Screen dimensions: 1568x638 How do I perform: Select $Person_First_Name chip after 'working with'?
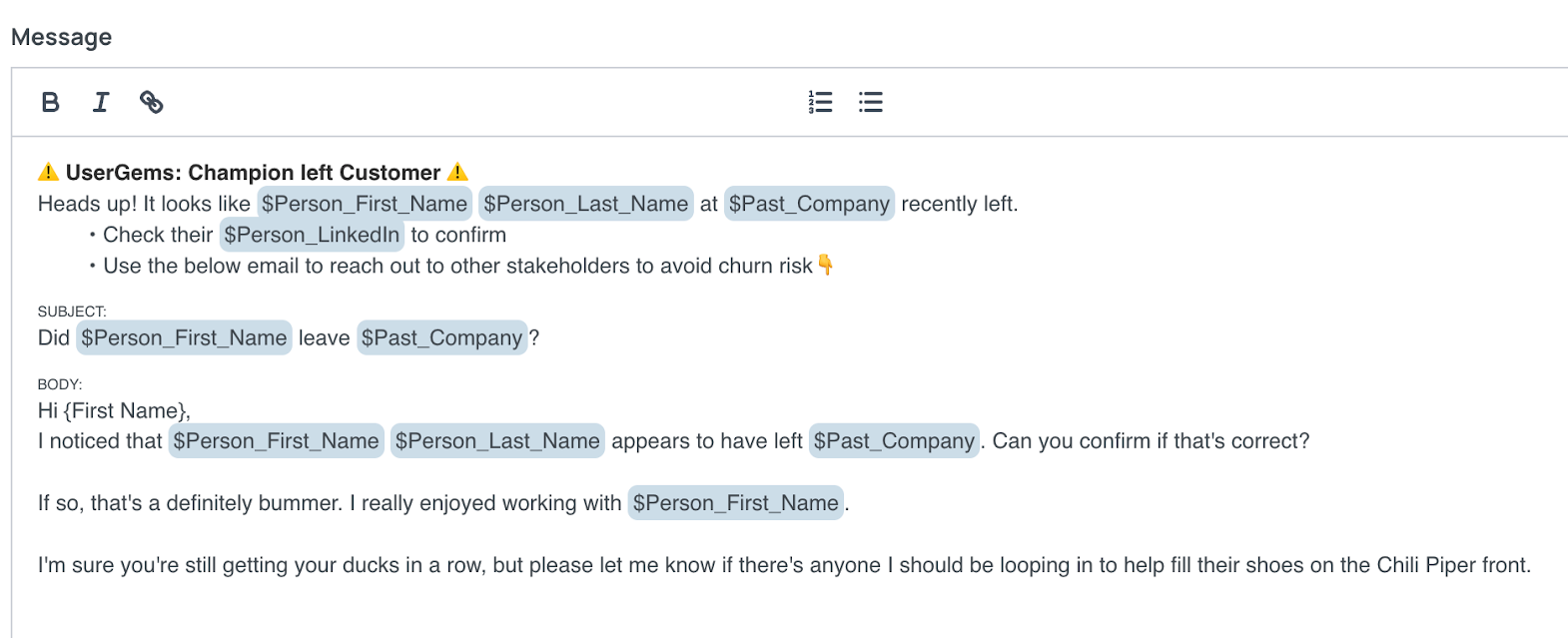(736, 503)
